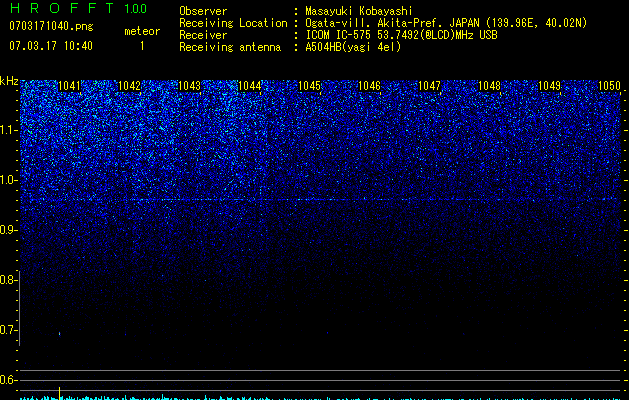Click the 1045 time marker

point(310,86)
